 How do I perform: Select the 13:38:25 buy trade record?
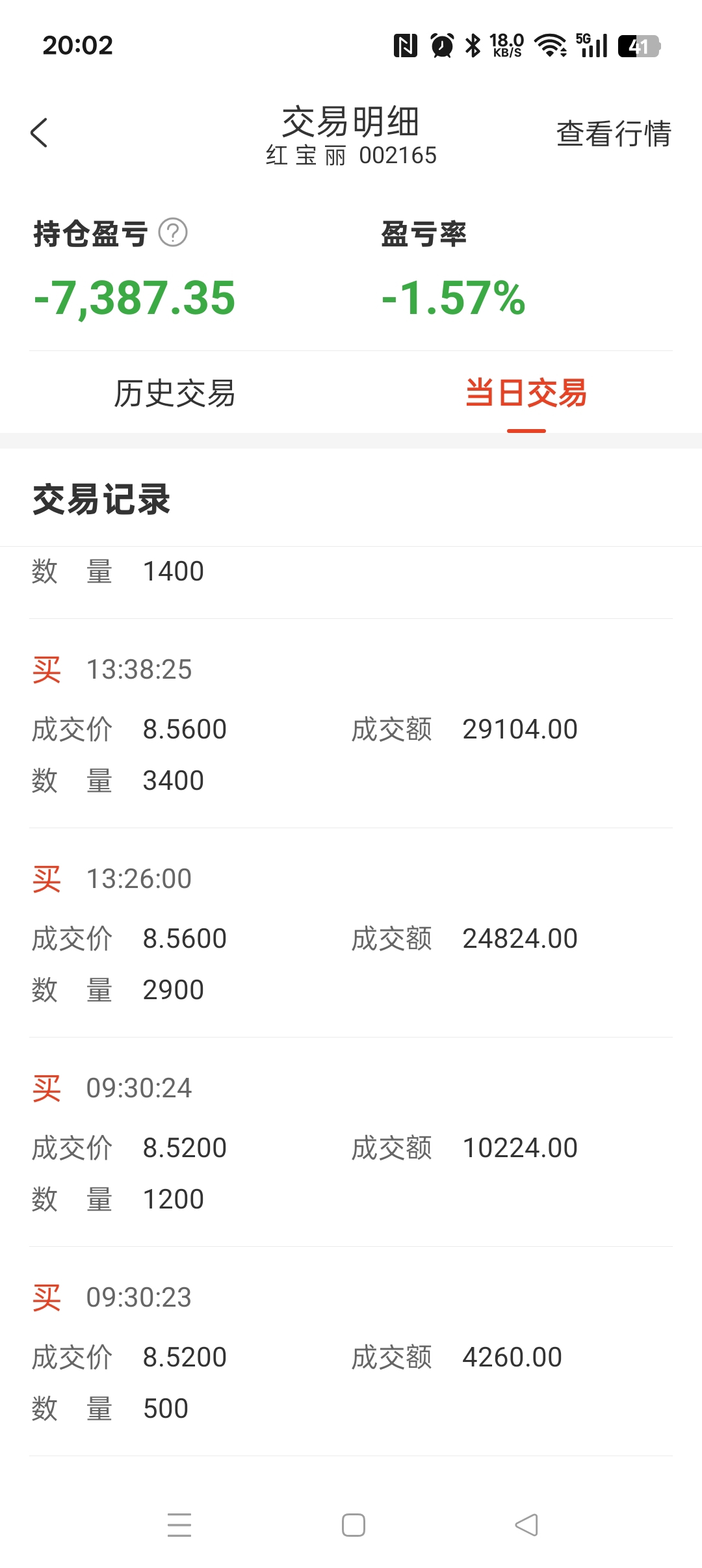click(x=351, y=724)
